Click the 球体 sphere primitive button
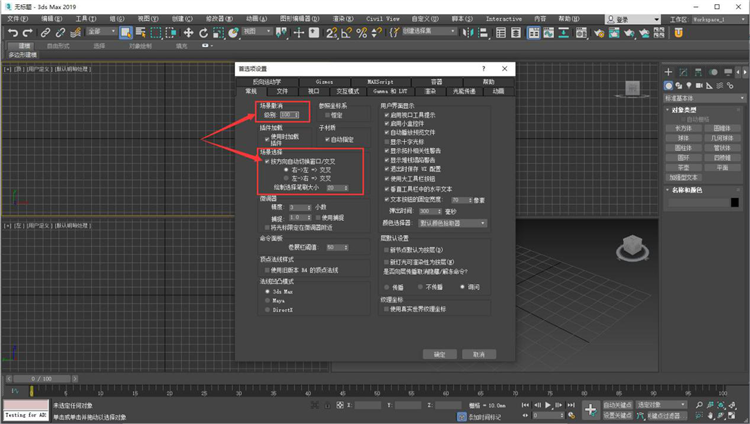Viewport: 750px width, 424px height. pos(684,138)
